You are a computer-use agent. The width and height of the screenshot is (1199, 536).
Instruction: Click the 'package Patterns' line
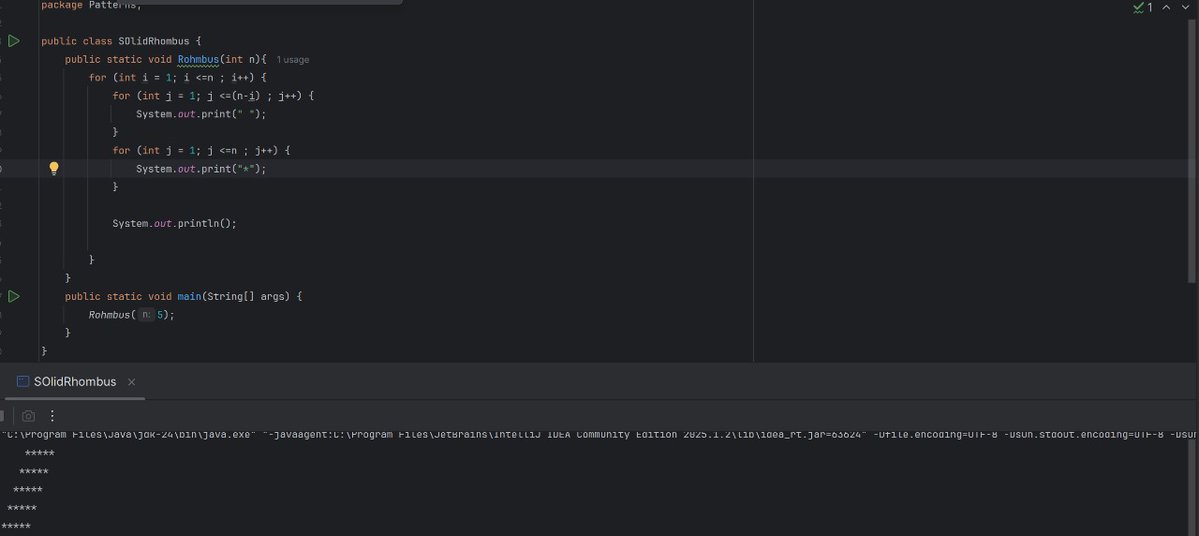coord(91,5)
